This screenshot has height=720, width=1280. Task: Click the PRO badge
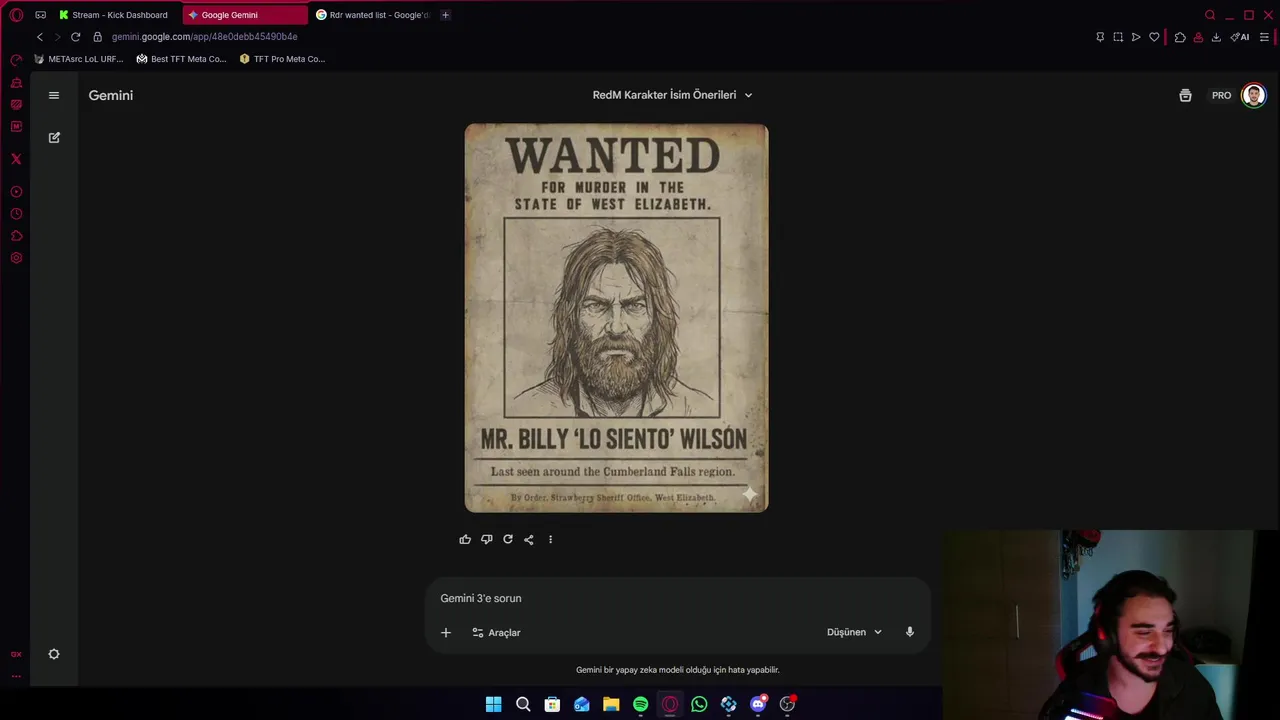point(1221,95)
